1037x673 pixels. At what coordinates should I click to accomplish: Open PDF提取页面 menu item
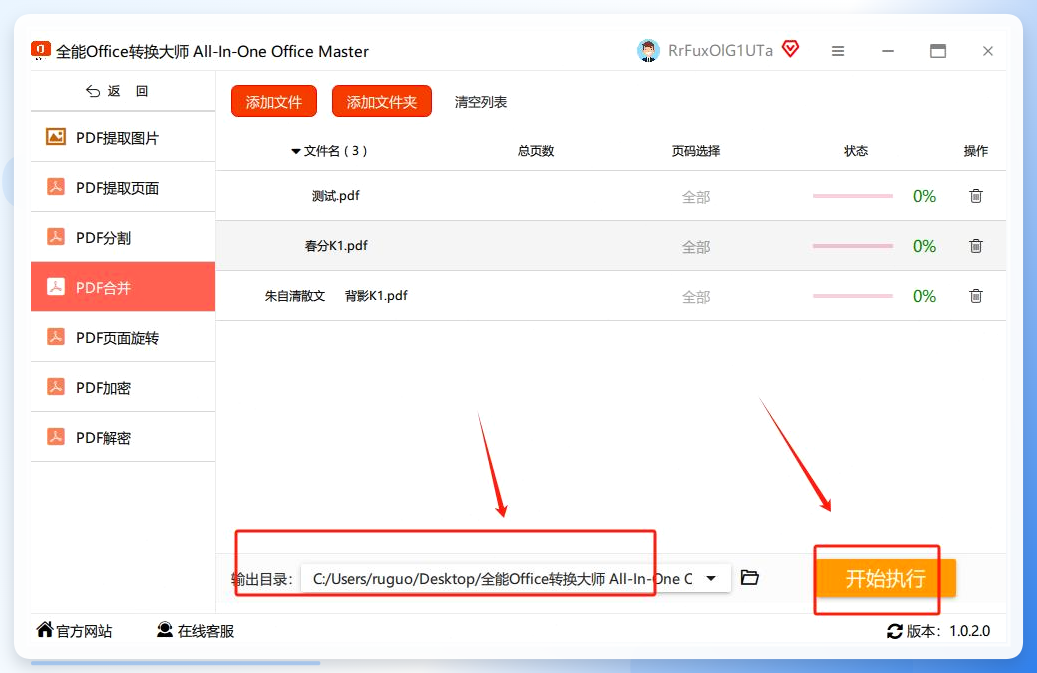(x=123, y=187)
